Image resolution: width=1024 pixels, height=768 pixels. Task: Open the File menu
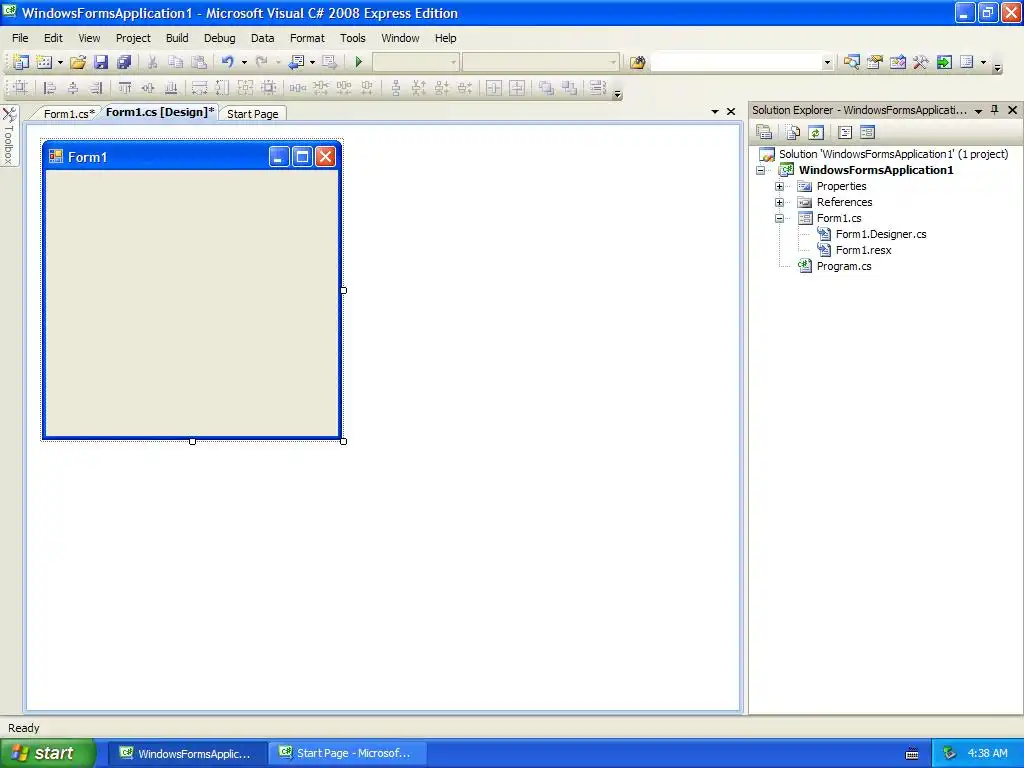point(20,38)
